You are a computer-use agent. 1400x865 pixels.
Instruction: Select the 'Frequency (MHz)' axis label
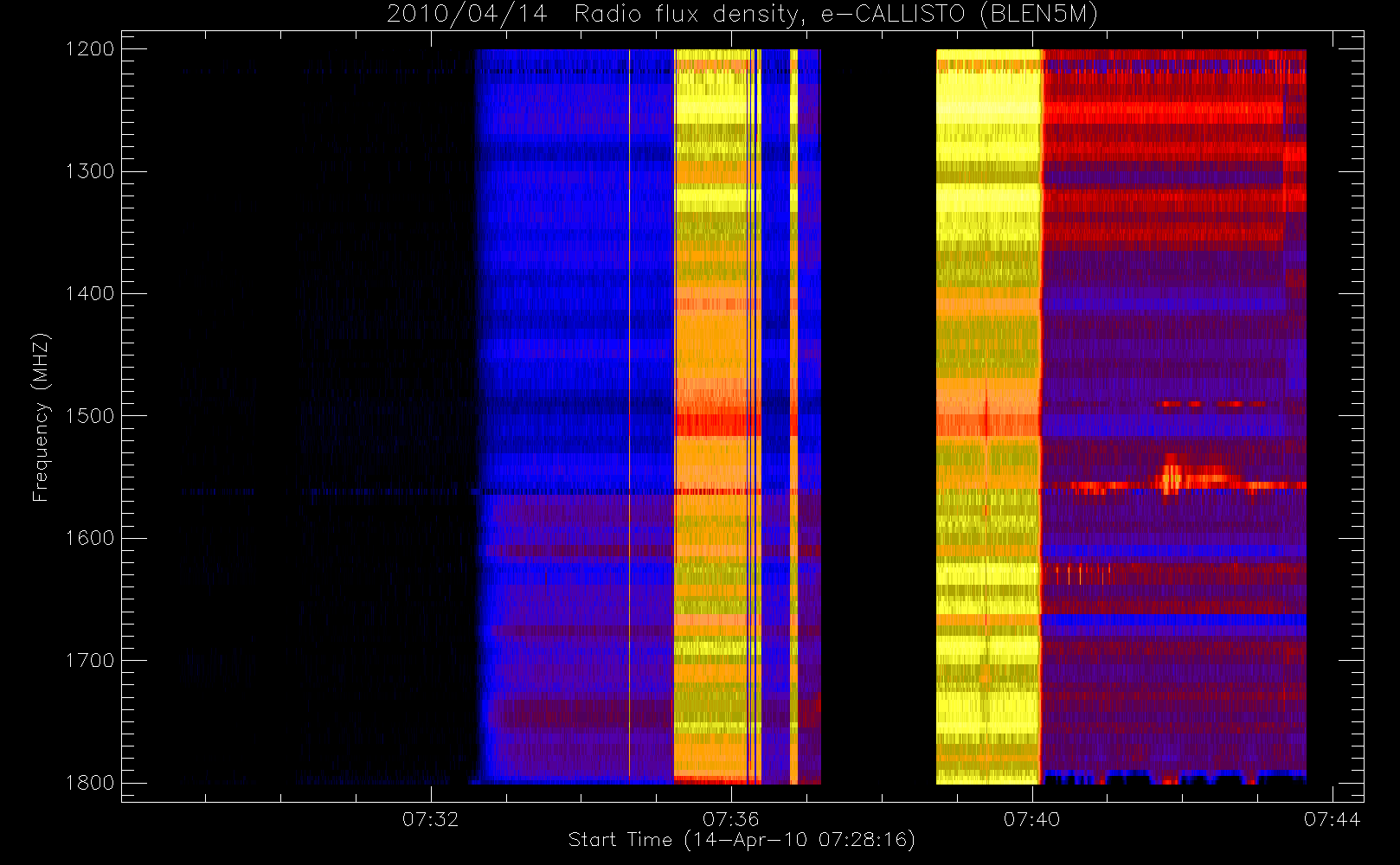40,417
